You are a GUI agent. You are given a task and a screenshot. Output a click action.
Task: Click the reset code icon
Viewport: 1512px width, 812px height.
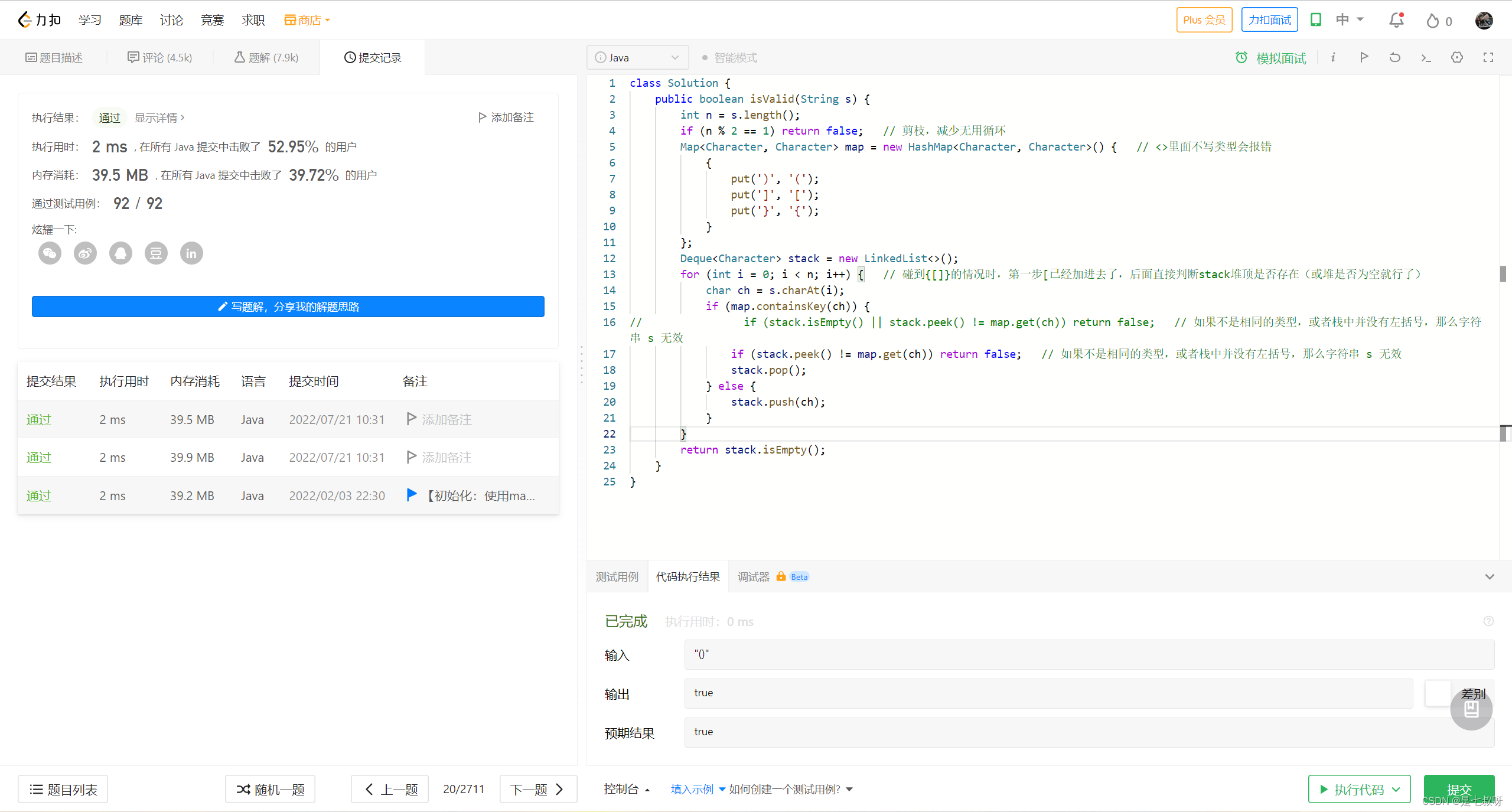pyautogui.click(x=1395, y=57)
